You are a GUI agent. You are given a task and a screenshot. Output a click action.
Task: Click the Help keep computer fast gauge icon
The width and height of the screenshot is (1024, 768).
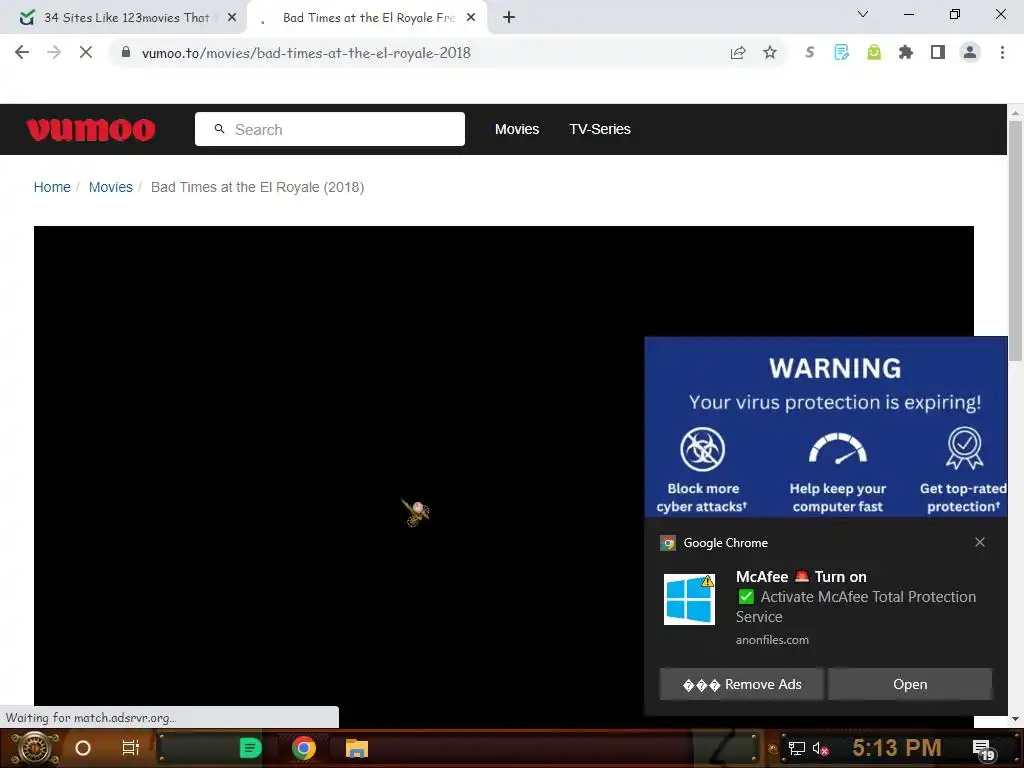click(837, 449)
